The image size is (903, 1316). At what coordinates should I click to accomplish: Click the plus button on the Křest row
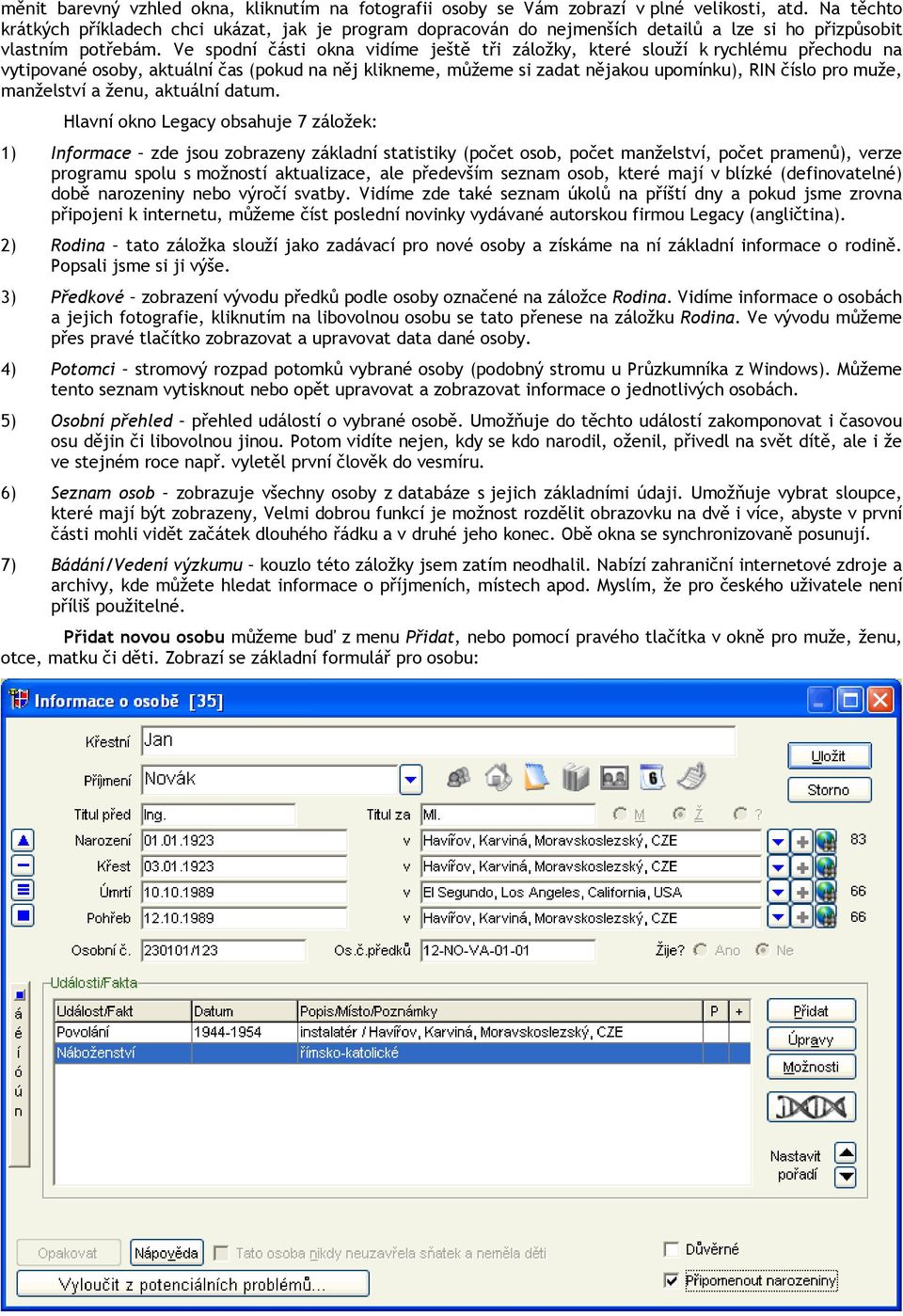[x=802, y=866]
